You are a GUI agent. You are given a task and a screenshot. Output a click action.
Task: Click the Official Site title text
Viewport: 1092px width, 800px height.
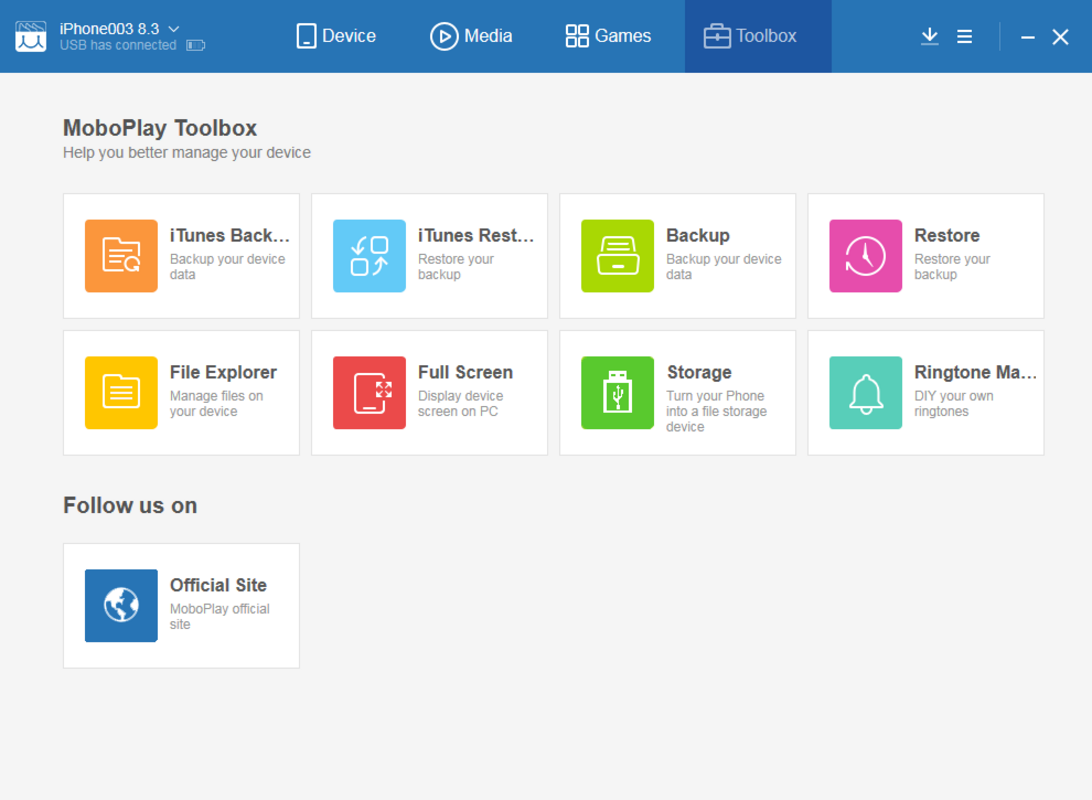(218, 585)
